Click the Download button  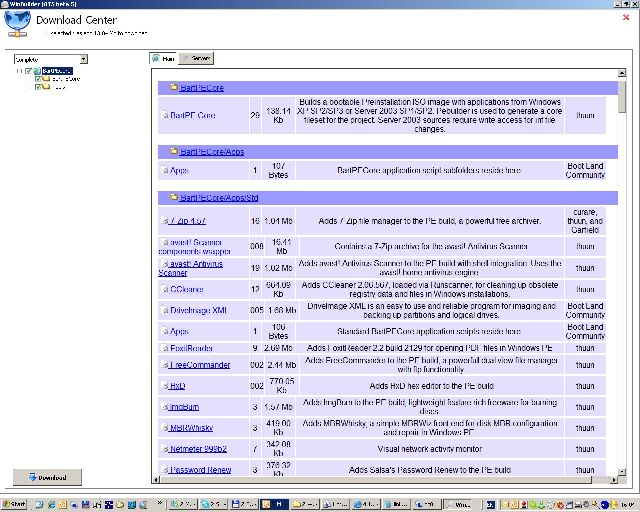click(47, 477)
